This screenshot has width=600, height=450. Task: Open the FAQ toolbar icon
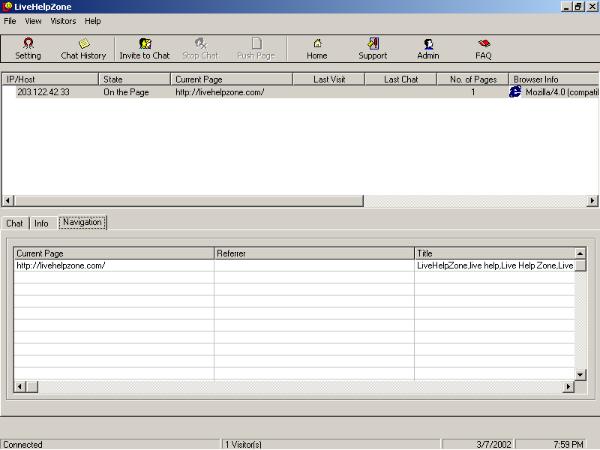coord(483,49)
